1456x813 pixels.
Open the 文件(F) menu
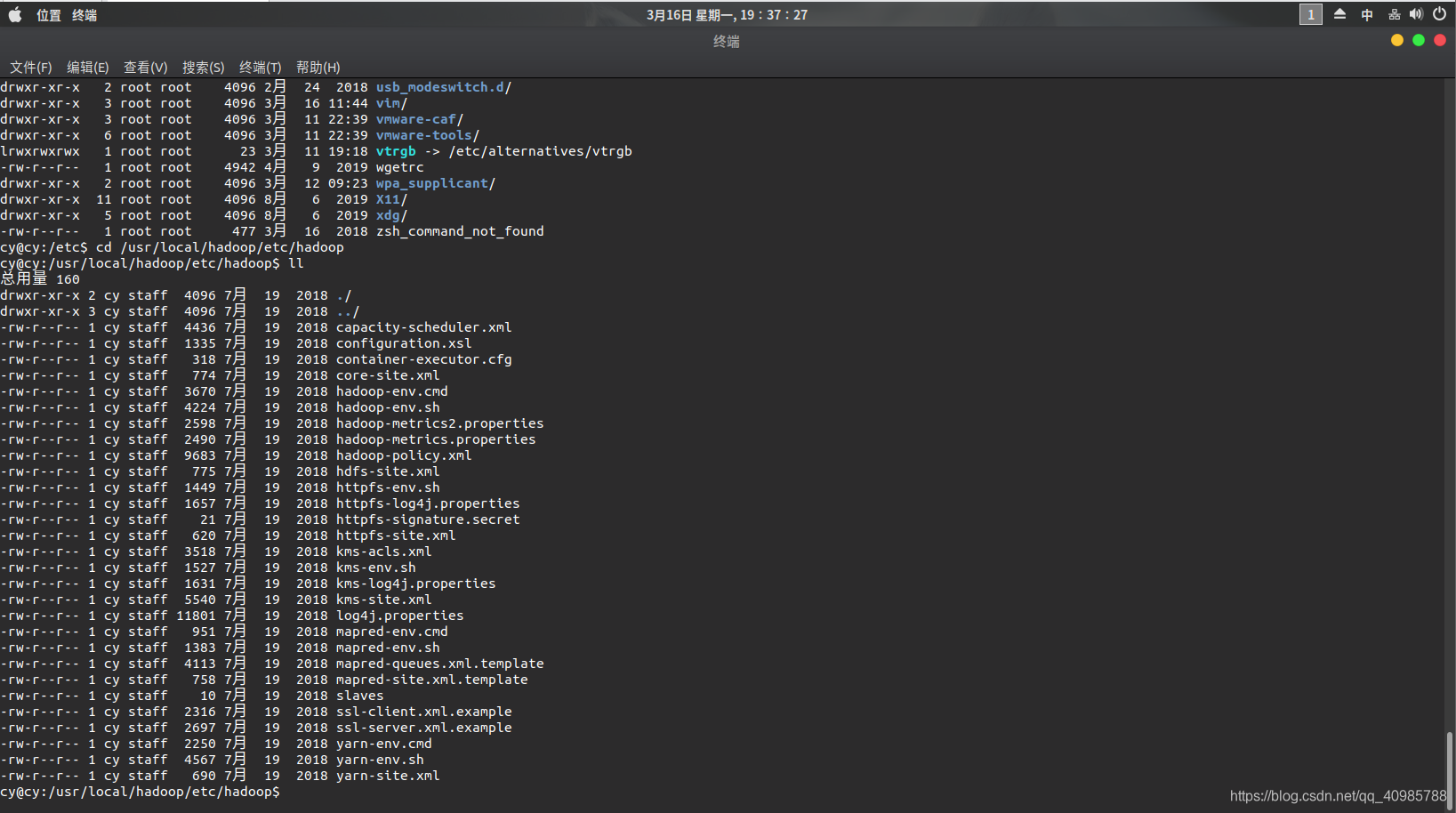pos(31,68)
